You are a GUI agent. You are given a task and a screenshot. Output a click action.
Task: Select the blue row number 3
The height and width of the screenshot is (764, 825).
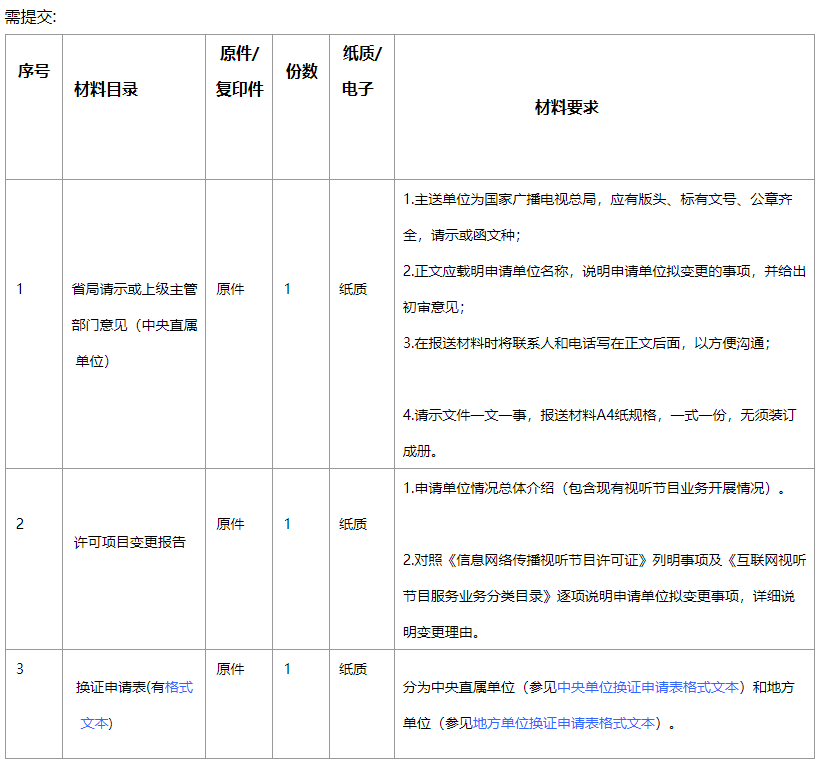[22, 668]
